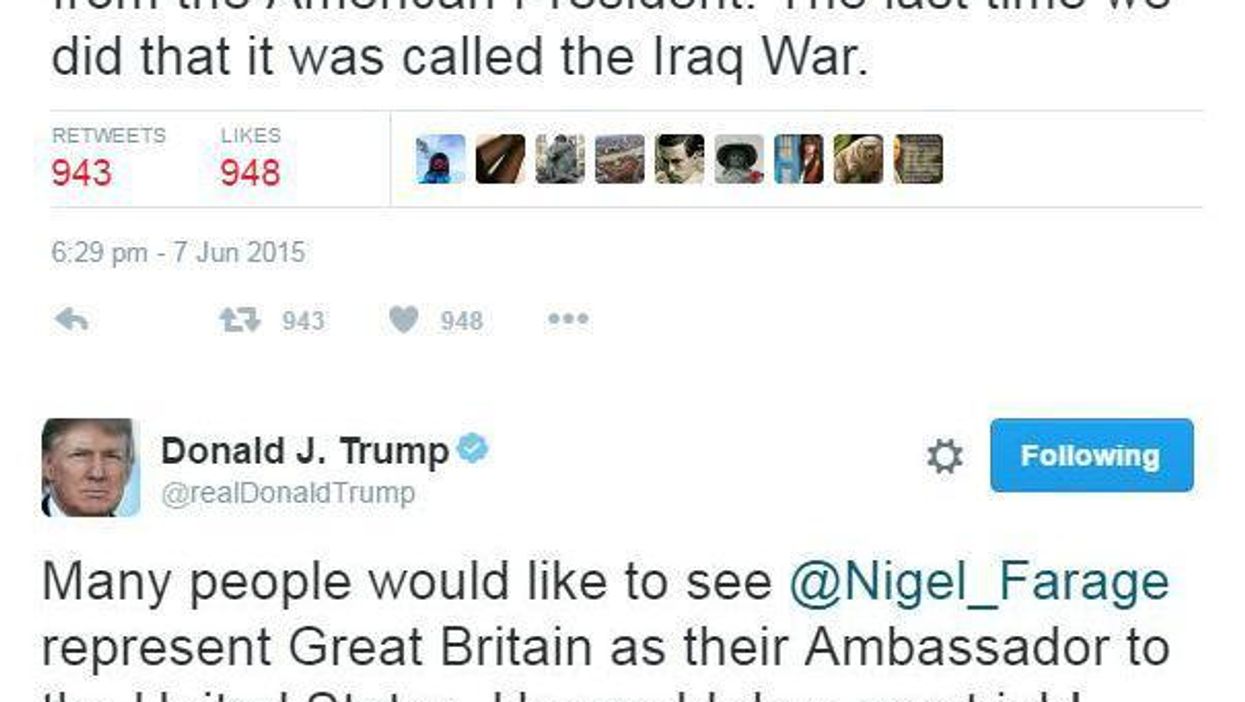The height and width of the screenshot is (702, 1245).
Task: Click the liker avatar with a hat
Action: pos(739,159)
